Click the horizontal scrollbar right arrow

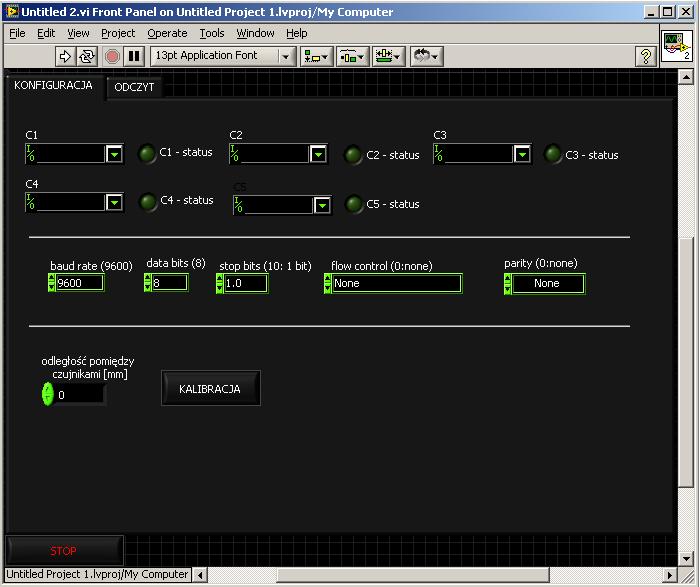tap(669, 575)
